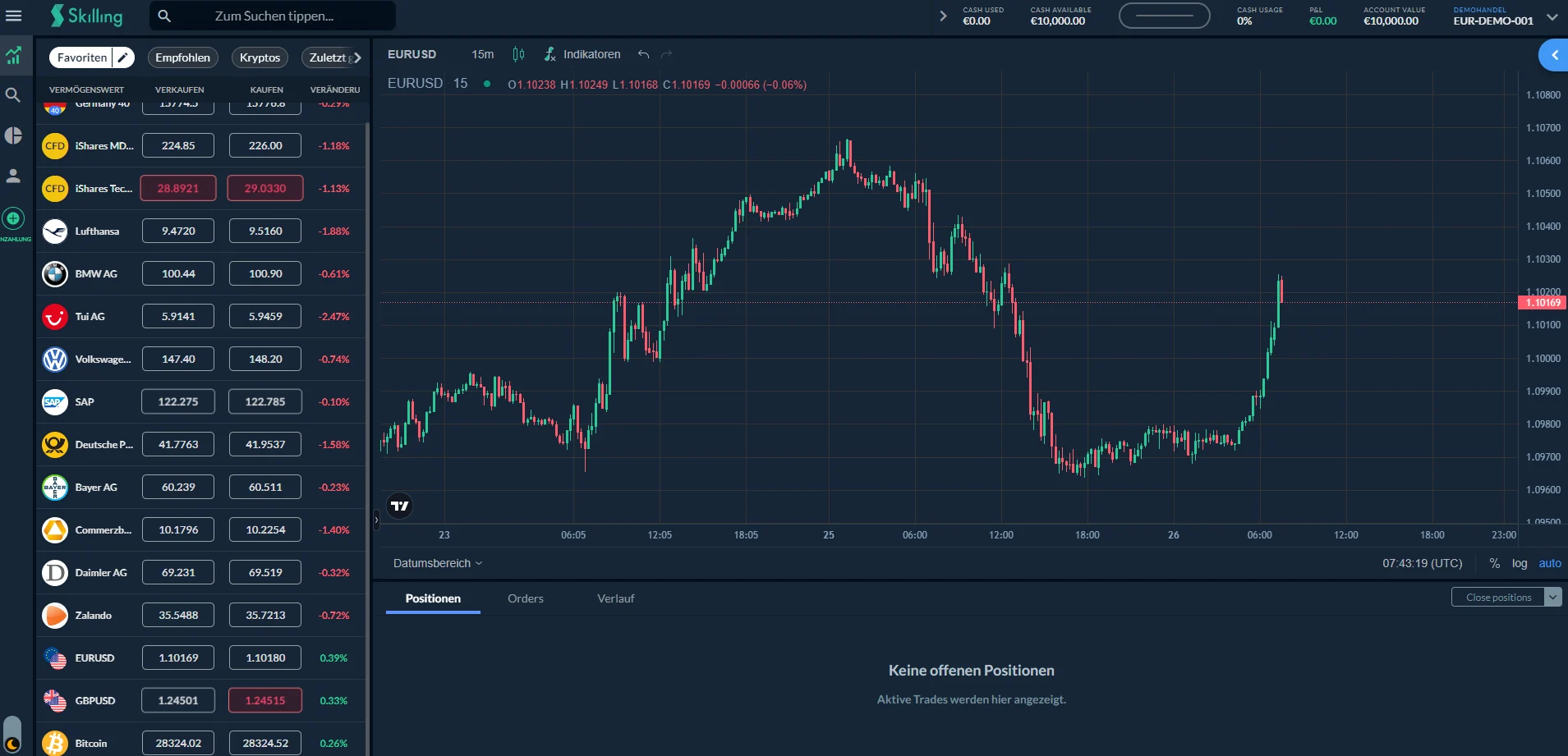Select the portfolio pie chart sidebar icon
The width and height of the screenshot is (1568, 756).
(13, 135)
